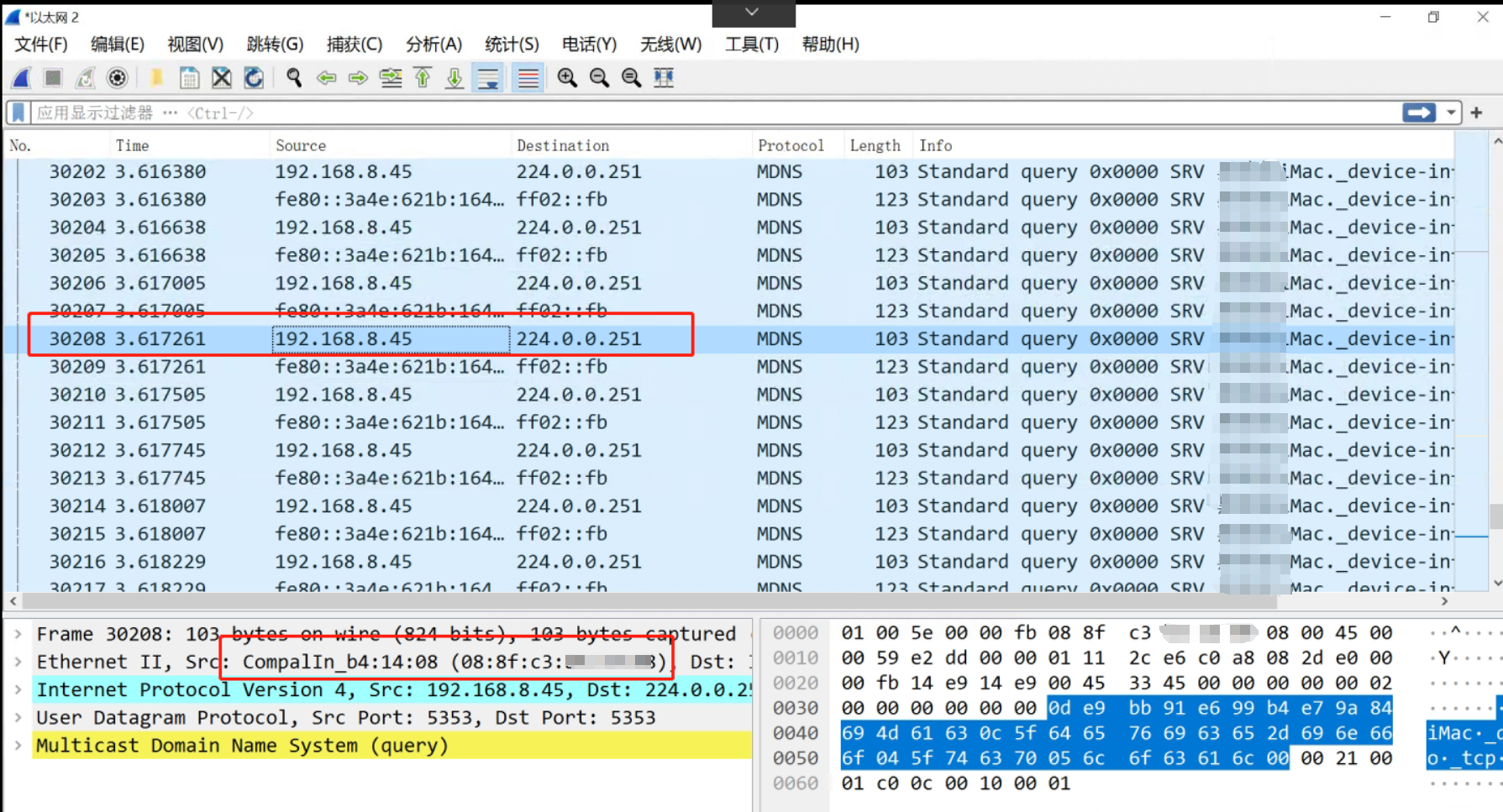Open the 统计(S) menu
The image size is (1503, 812).
pos(512,45)
